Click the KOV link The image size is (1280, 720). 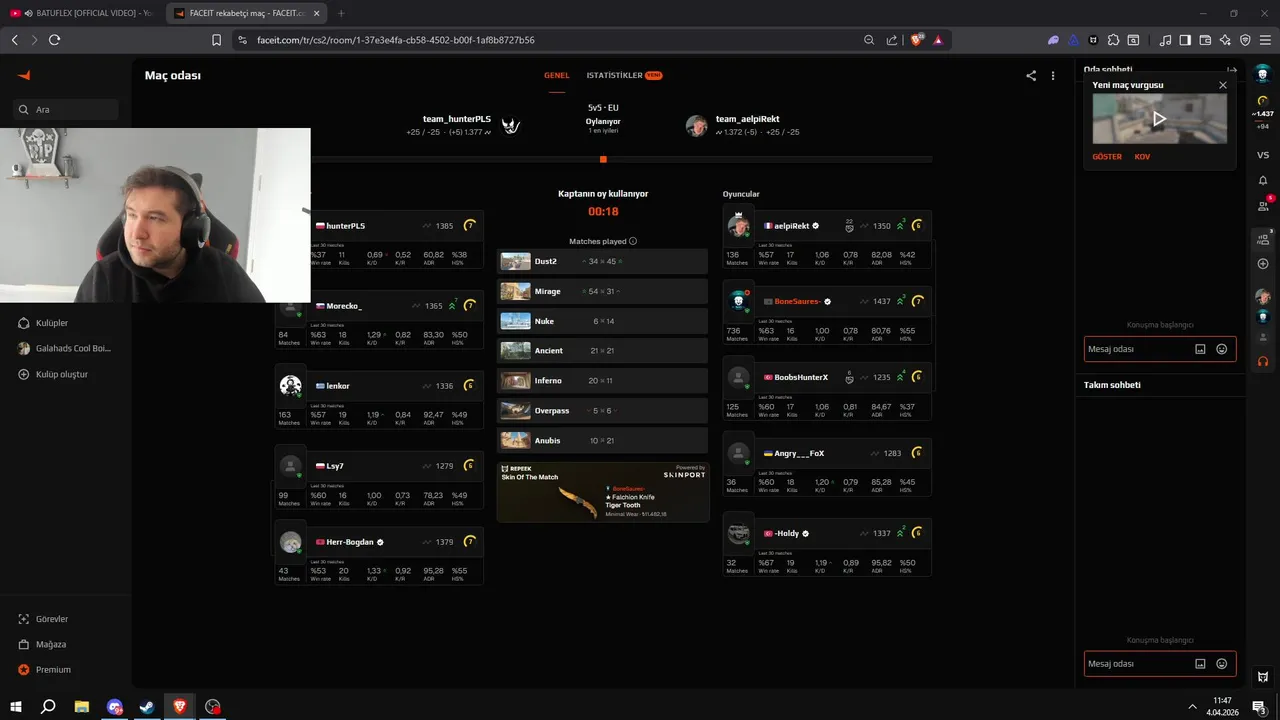tap(1142, 157)
